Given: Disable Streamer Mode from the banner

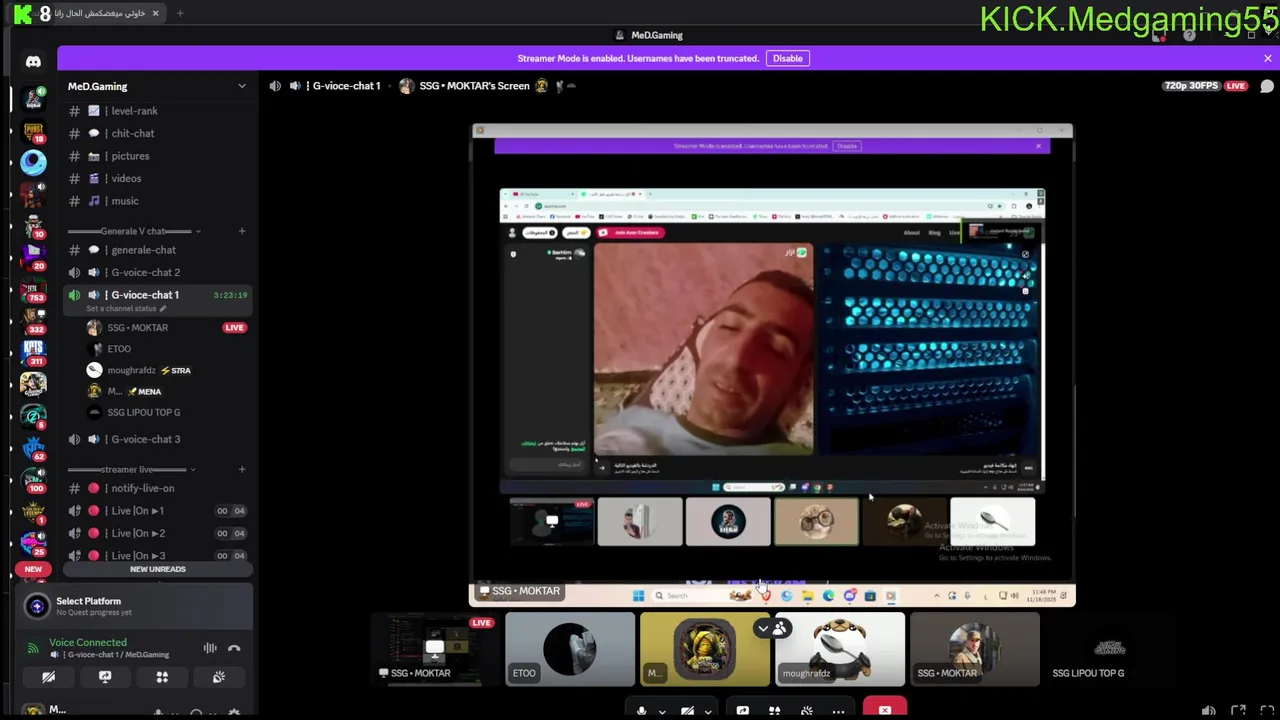Looking at the screenshot, I should coord(787,58).
